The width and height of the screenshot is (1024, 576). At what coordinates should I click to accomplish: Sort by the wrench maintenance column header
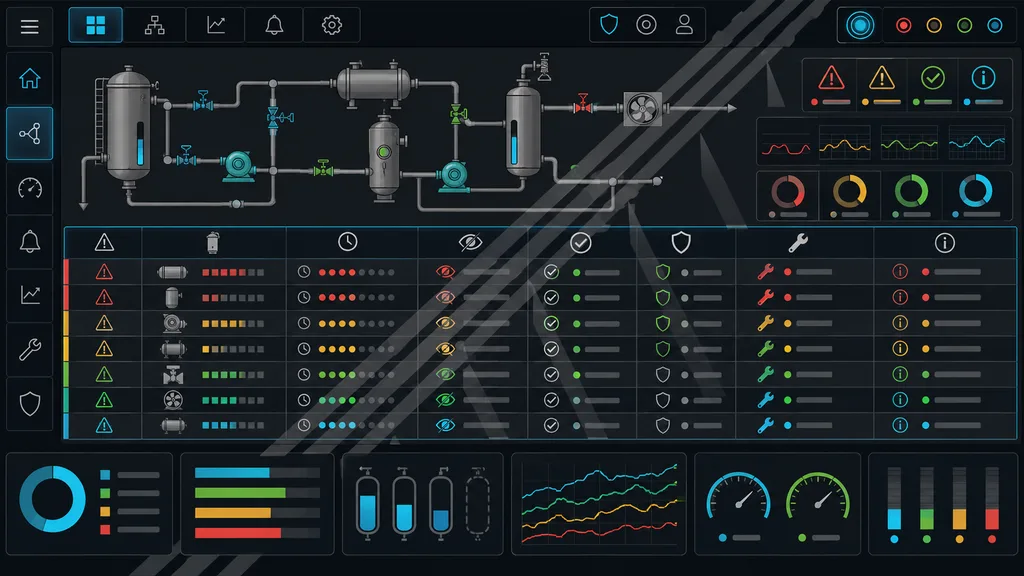point(798,243)
